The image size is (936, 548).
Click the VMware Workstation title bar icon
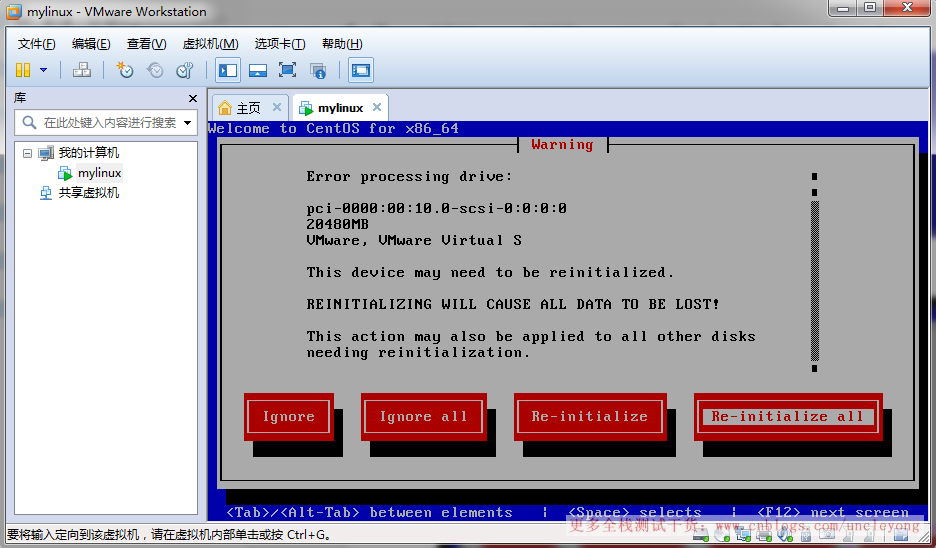point(13,11)
